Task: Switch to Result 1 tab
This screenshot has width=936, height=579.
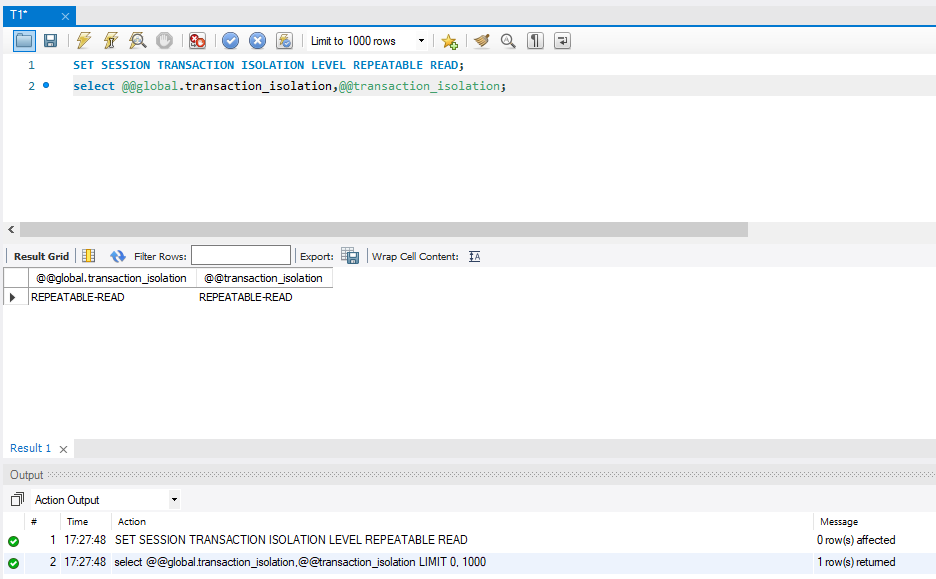Action: (30, 448)
